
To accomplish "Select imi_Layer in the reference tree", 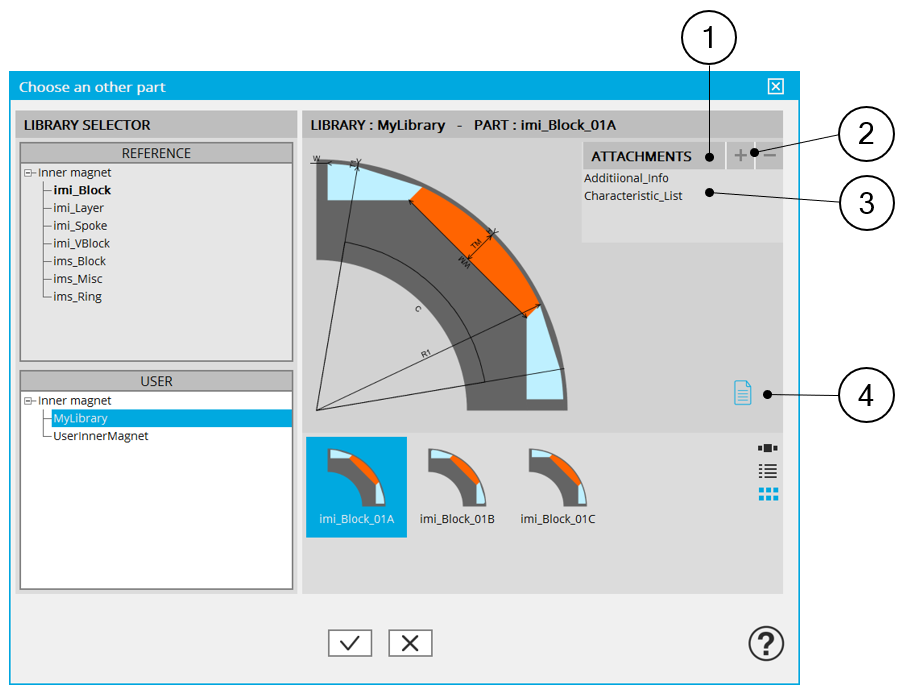I will click(78, 208).
